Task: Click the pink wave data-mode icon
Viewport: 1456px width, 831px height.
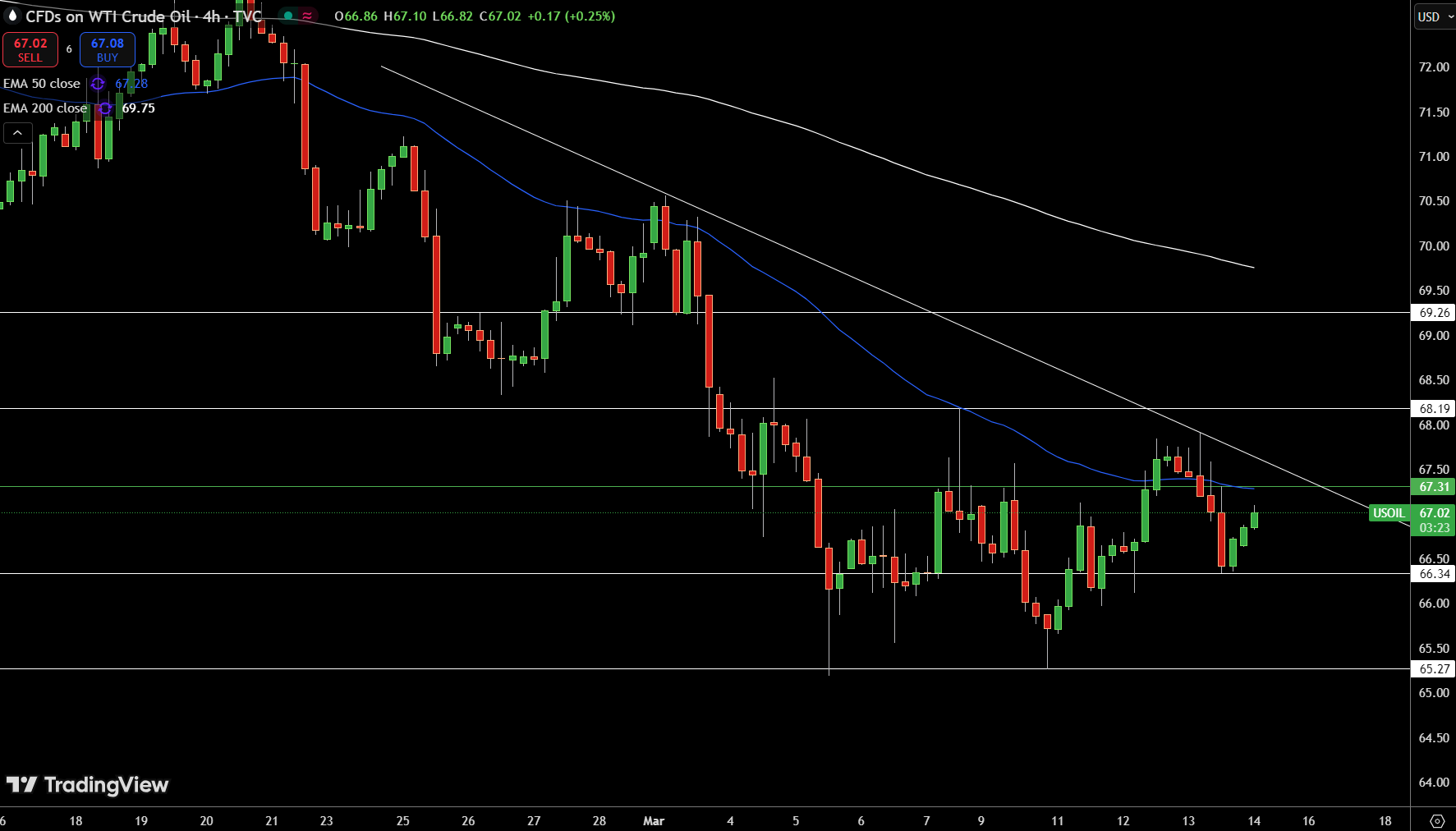Action: [x=307, y=16]
